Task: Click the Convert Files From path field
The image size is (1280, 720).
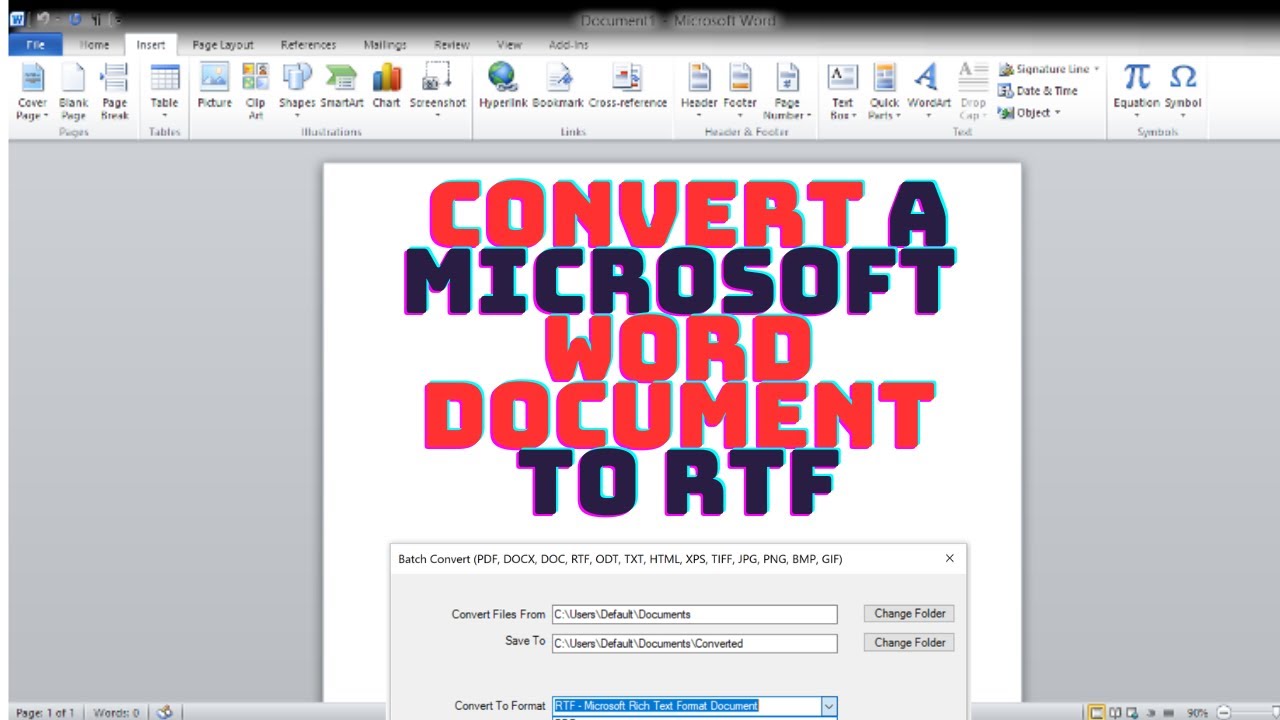Action: (x=694, y=614)
